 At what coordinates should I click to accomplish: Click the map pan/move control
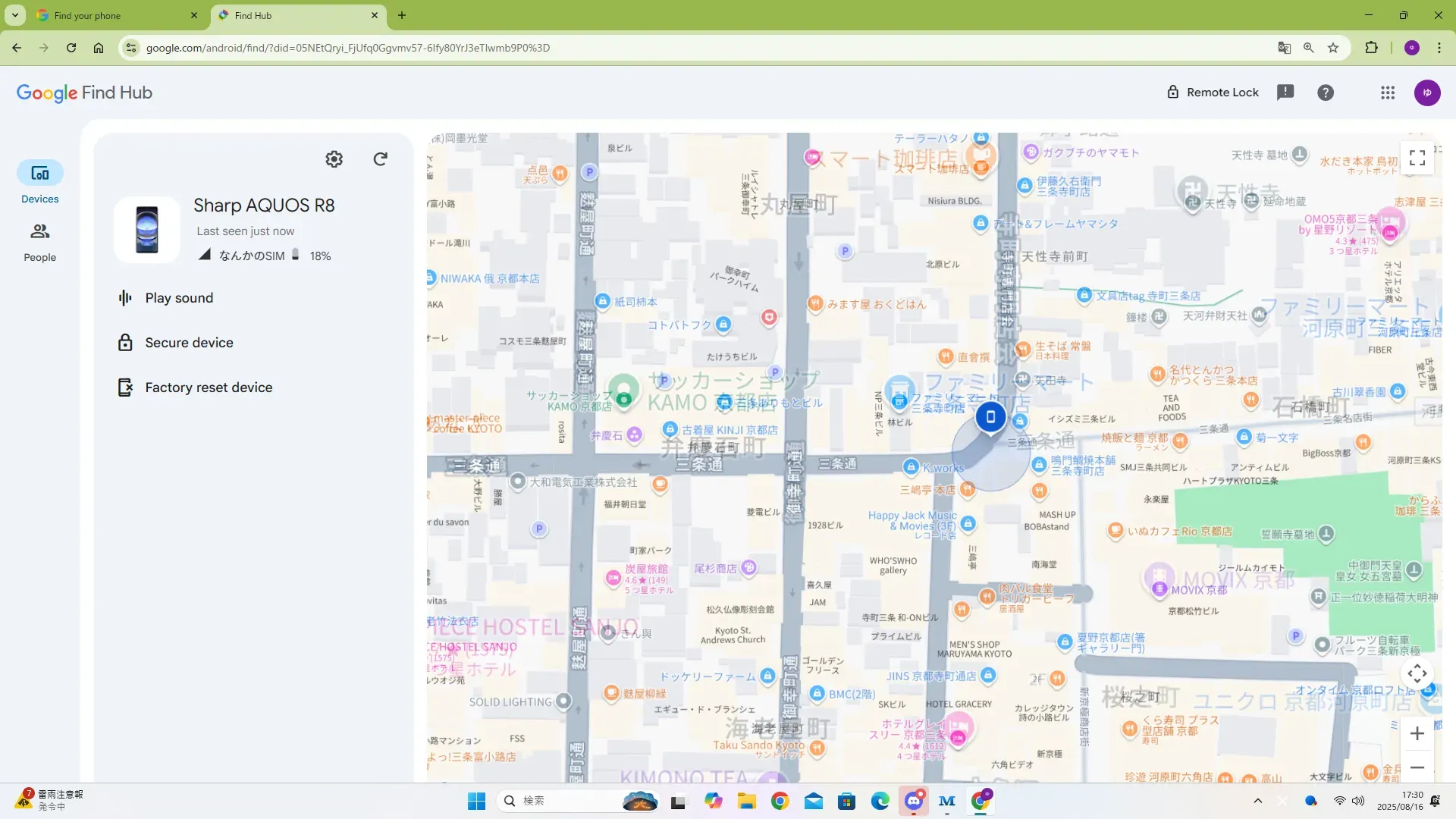[x=1417, y=673]
